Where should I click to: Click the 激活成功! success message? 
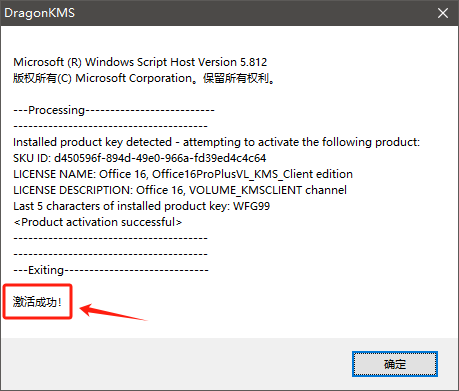coord(37,302)
